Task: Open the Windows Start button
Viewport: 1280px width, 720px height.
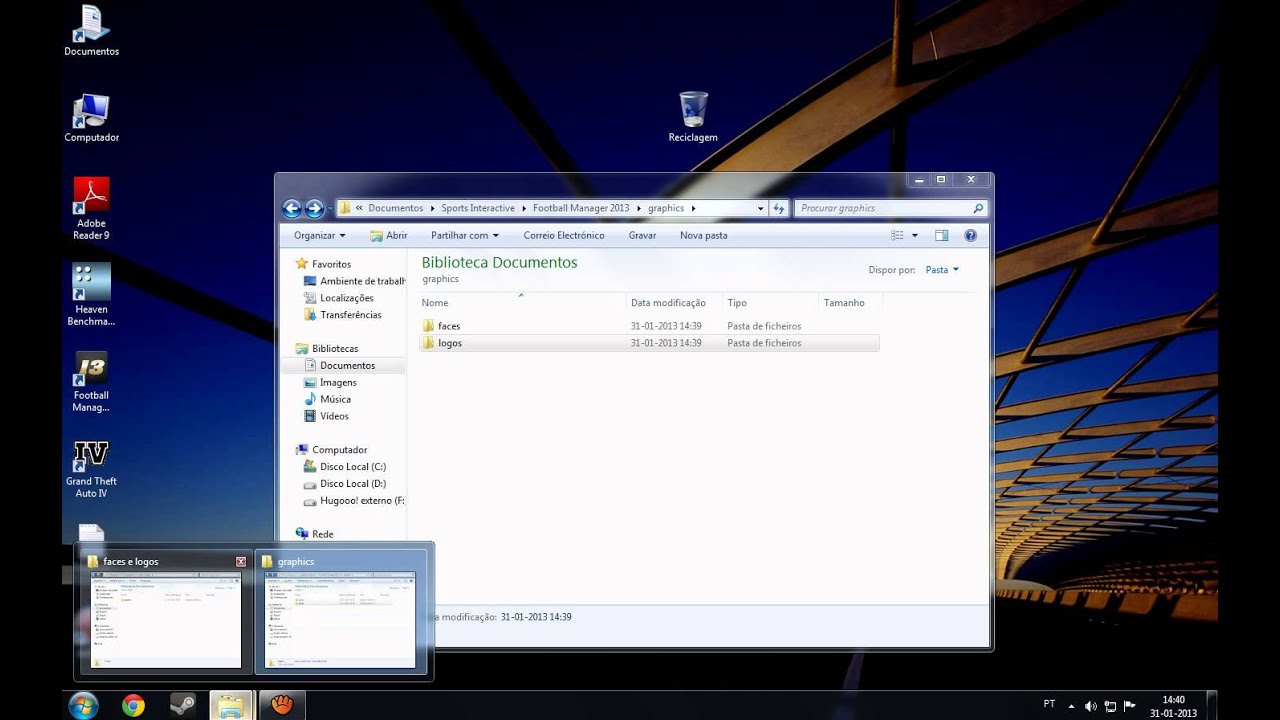Action: click(83, 705)
